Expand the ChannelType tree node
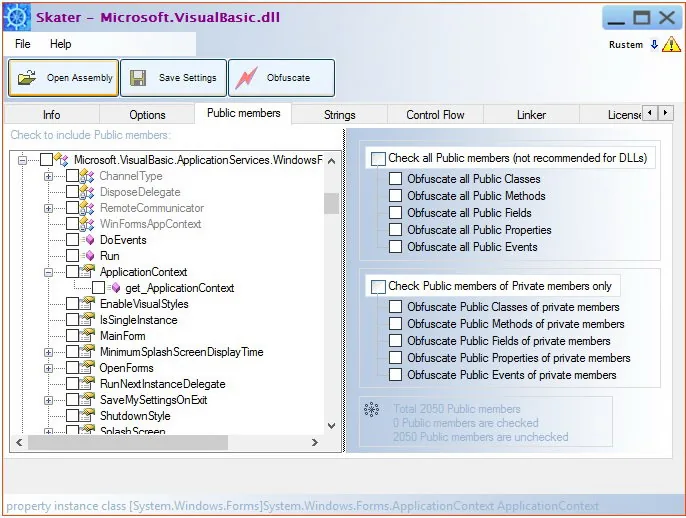686x518 pixels. point(49,176)
